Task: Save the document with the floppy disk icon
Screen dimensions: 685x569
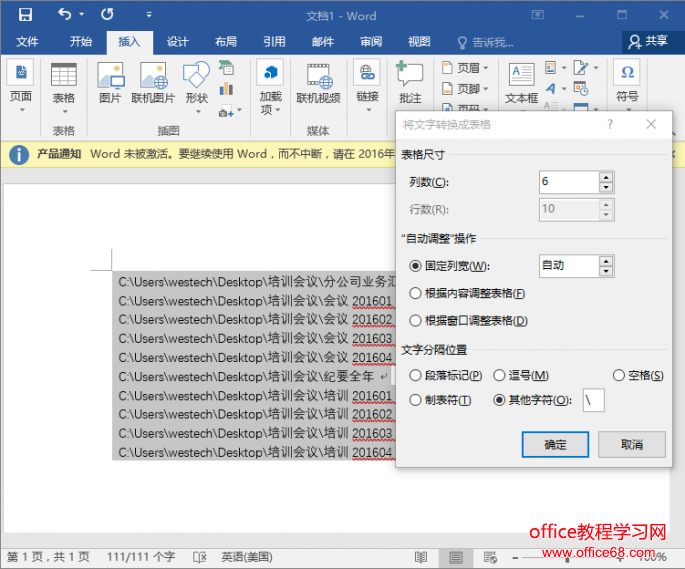Action: click(x=25, y=15)
